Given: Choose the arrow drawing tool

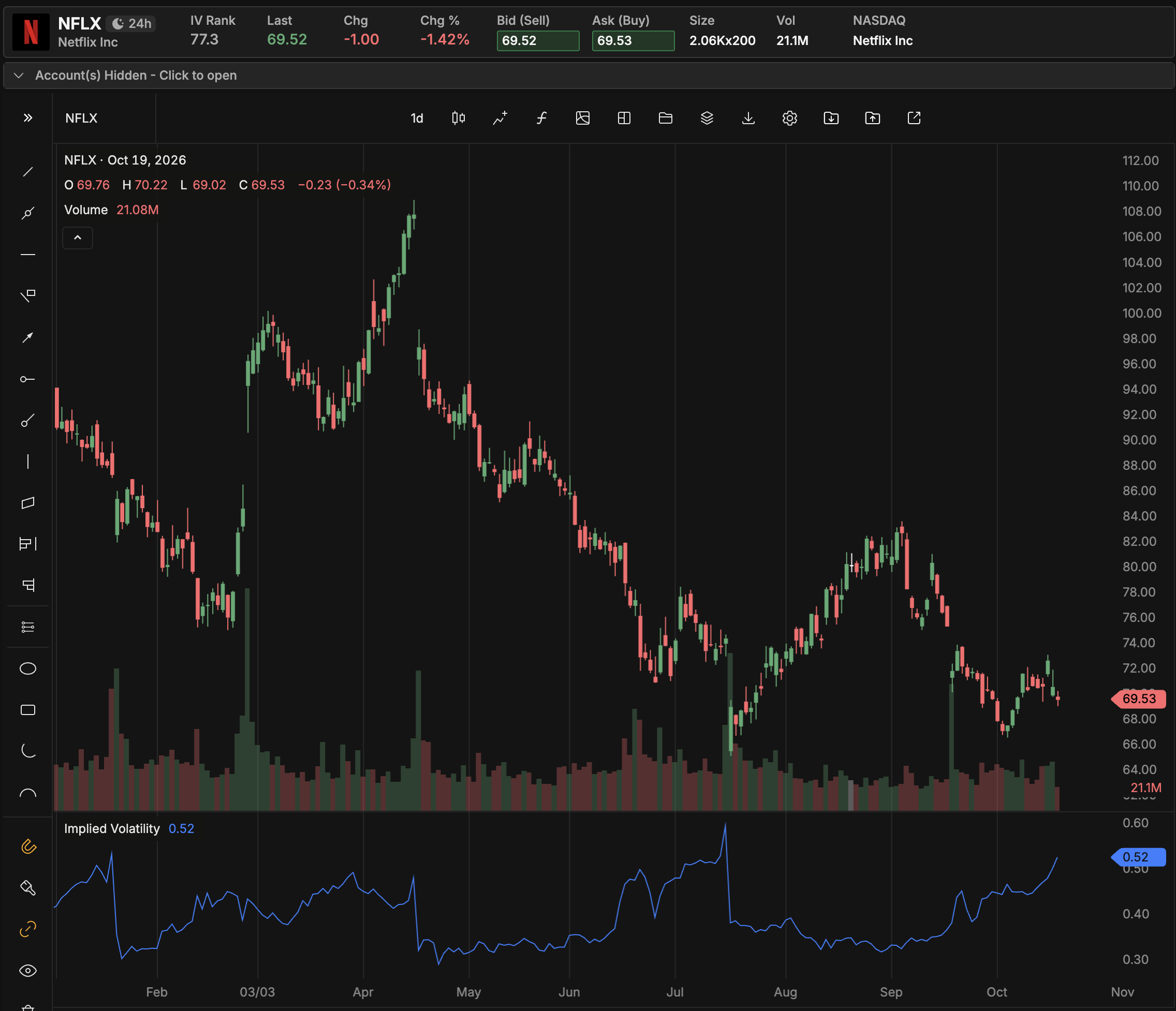Looking at the screenshot, I should [28, 337].
